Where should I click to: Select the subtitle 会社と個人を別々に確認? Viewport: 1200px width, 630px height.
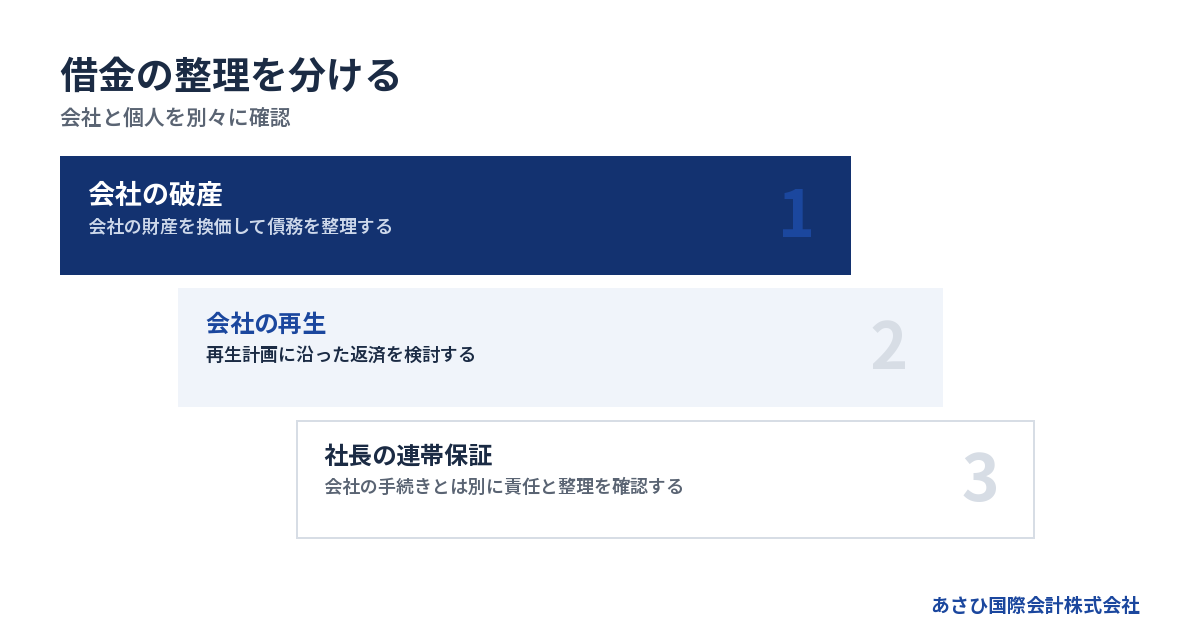[x=175, y=118]
